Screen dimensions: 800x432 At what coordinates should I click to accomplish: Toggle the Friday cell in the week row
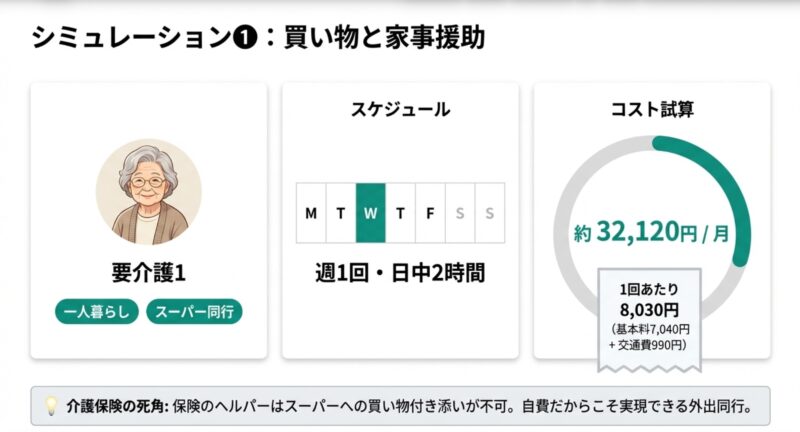(x=430, y=213)
